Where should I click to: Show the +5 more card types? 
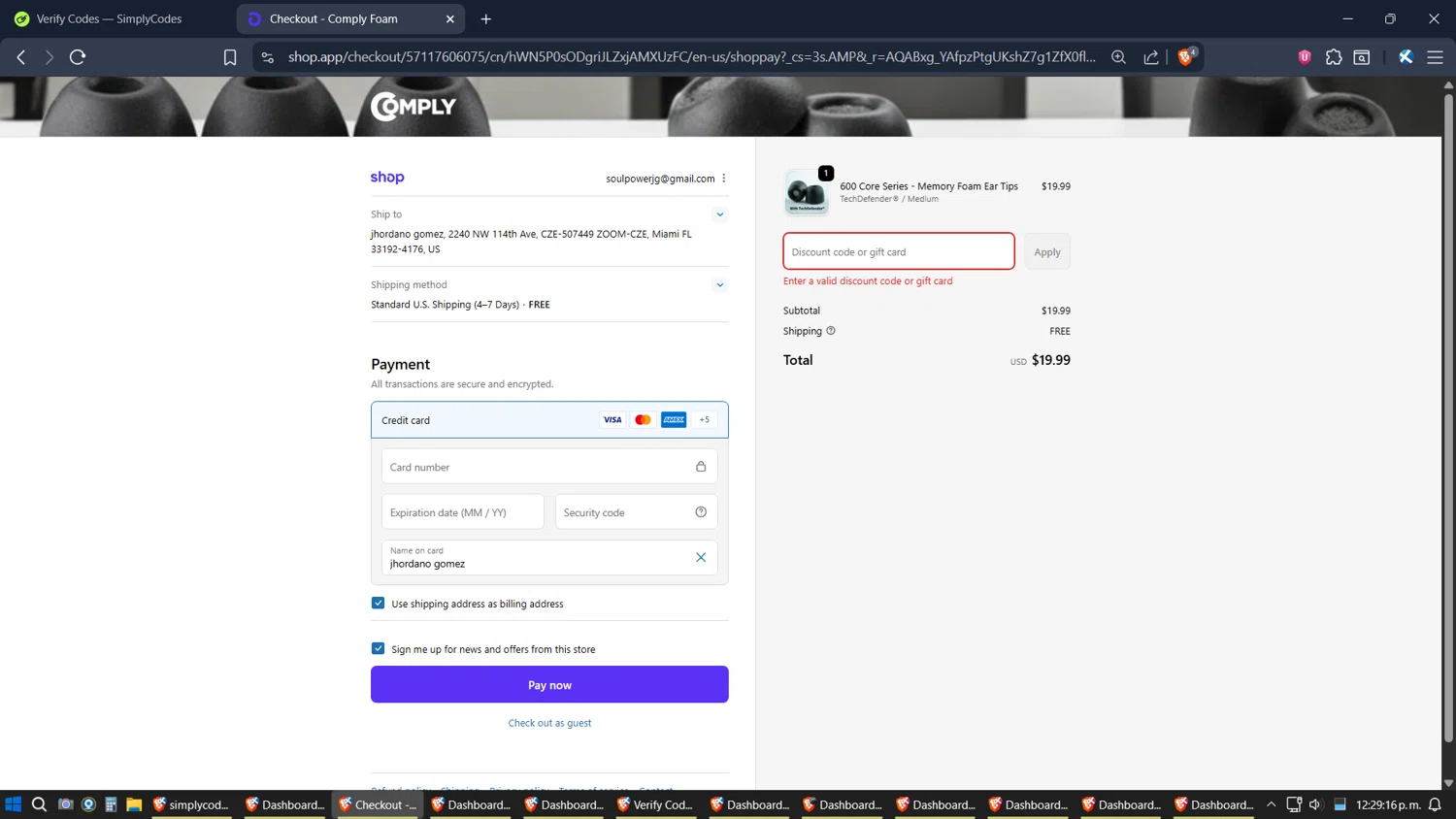click(x=705, y=420)
